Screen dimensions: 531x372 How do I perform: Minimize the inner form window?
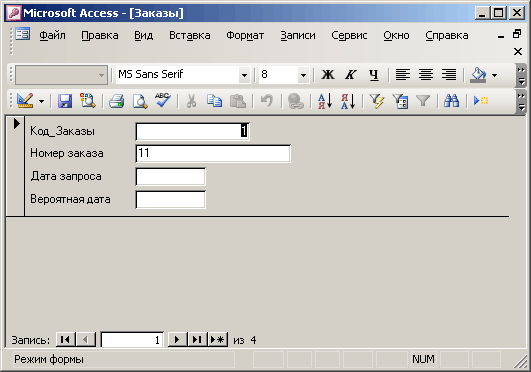[x=501, y=37]
